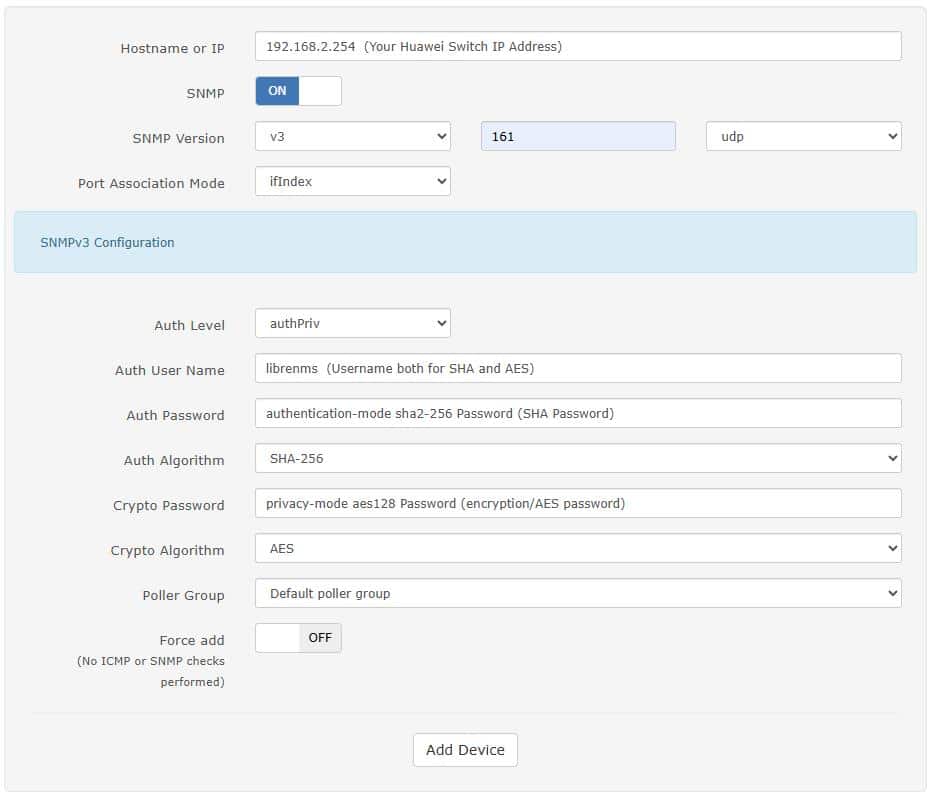Click the Auth User Name field

tap(578, 368)
